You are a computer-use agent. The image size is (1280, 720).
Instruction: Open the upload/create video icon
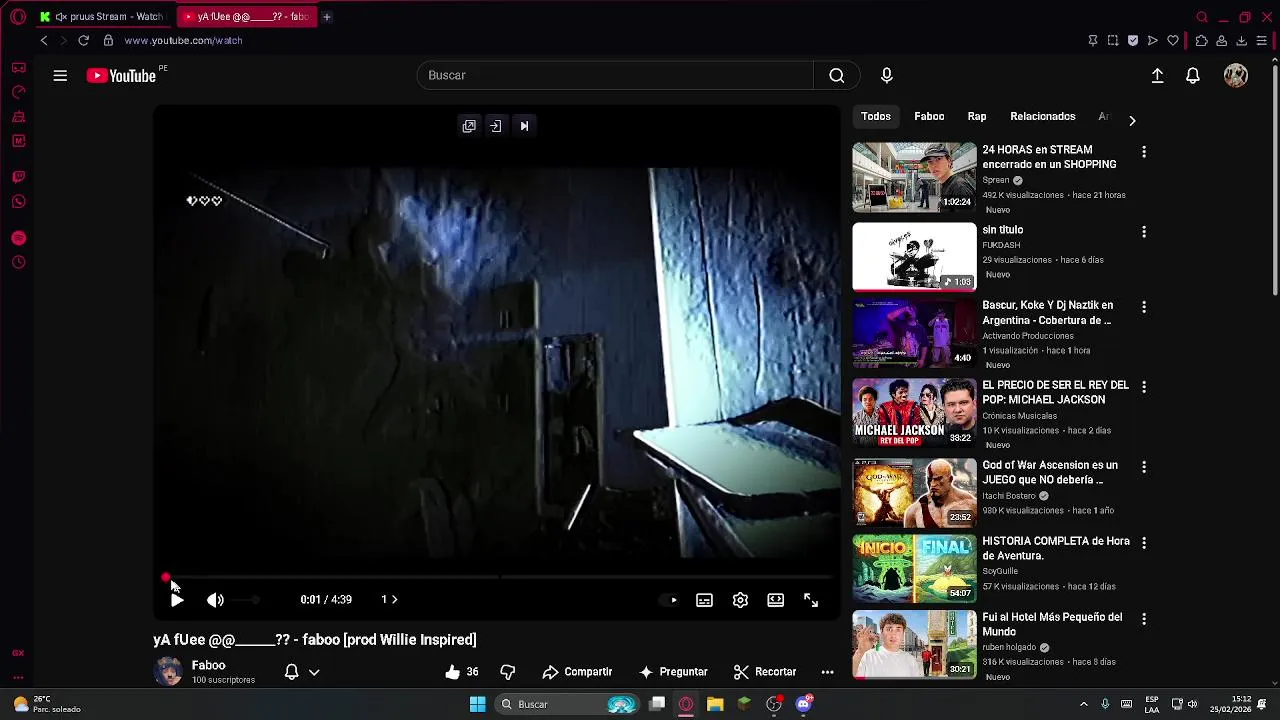[x=1157, y=76]
